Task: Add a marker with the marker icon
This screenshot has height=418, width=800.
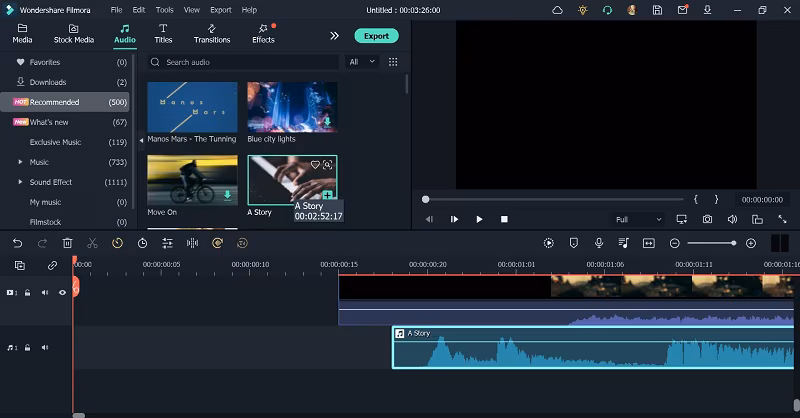Action: (573, 243)
